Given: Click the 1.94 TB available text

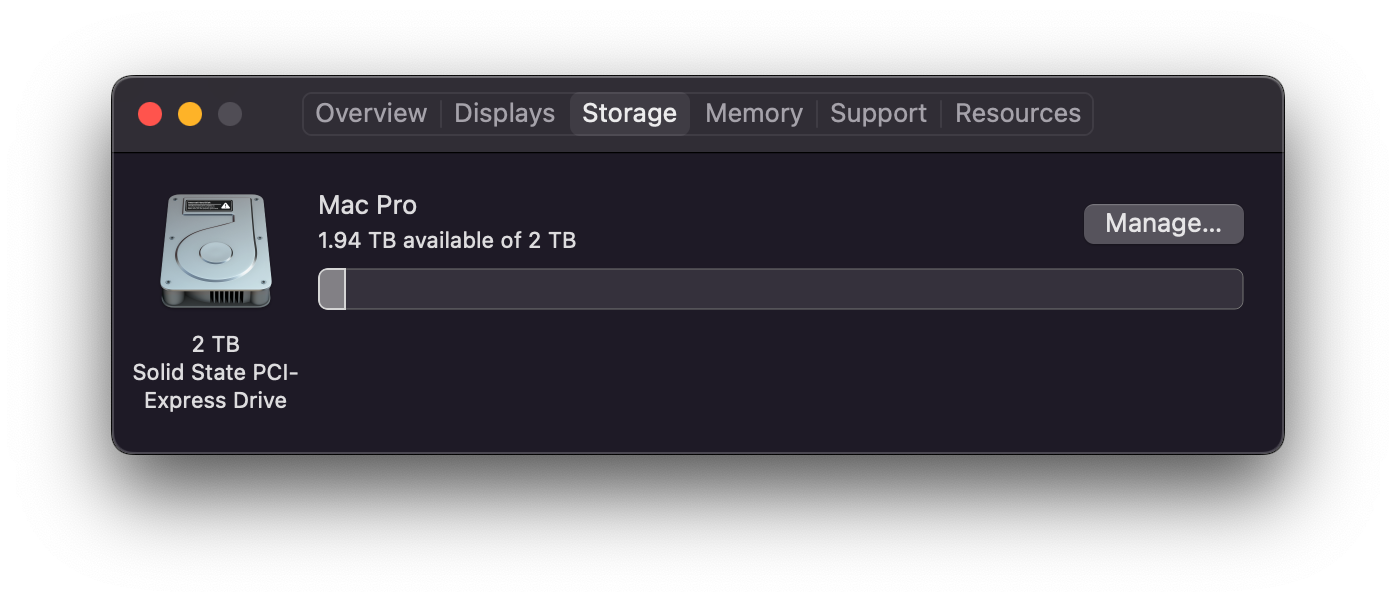Looking at the screenshot, I should 447,240.
